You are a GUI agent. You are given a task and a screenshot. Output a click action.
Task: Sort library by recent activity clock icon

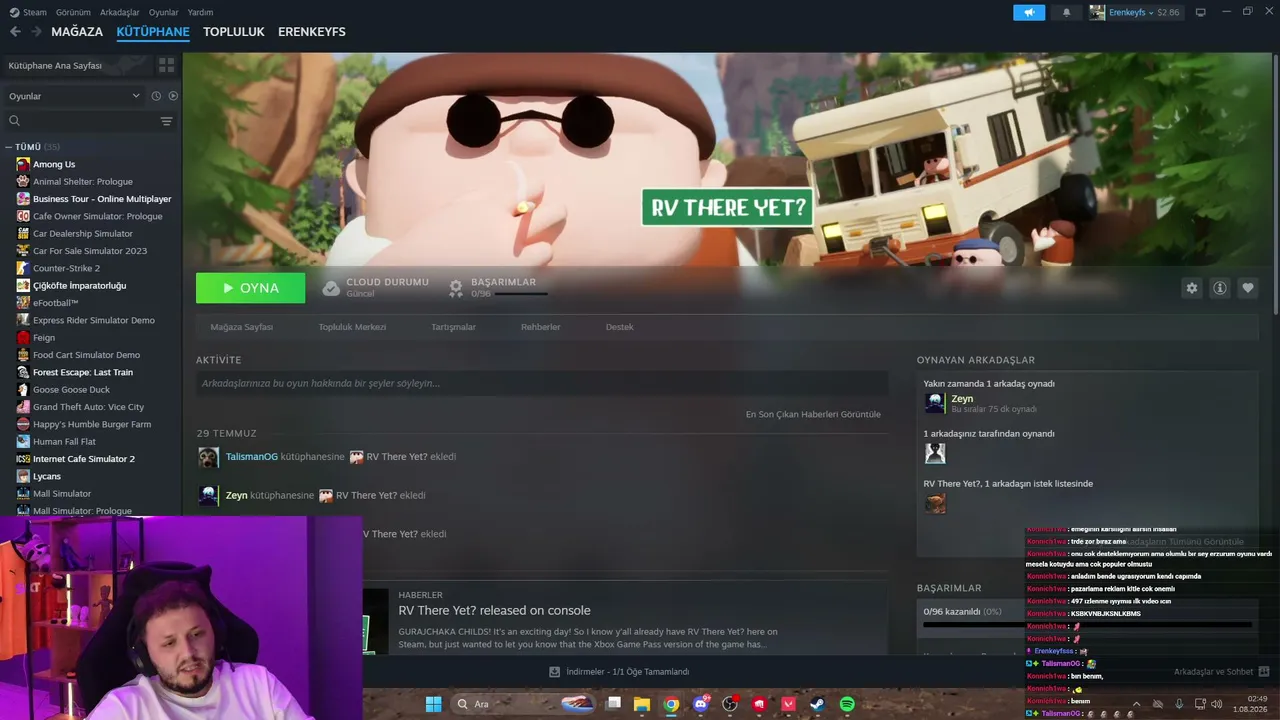(156, 96)
